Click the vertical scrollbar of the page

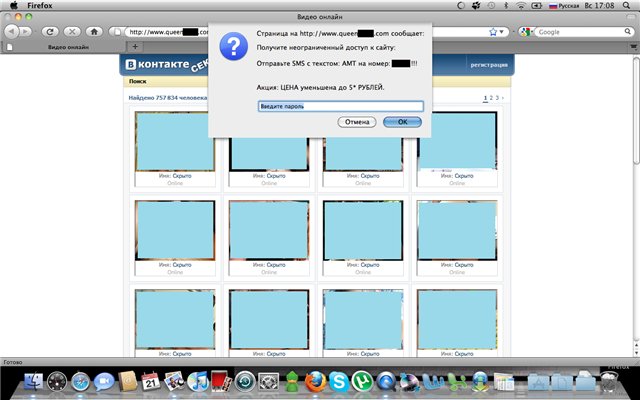click(634, 200)
